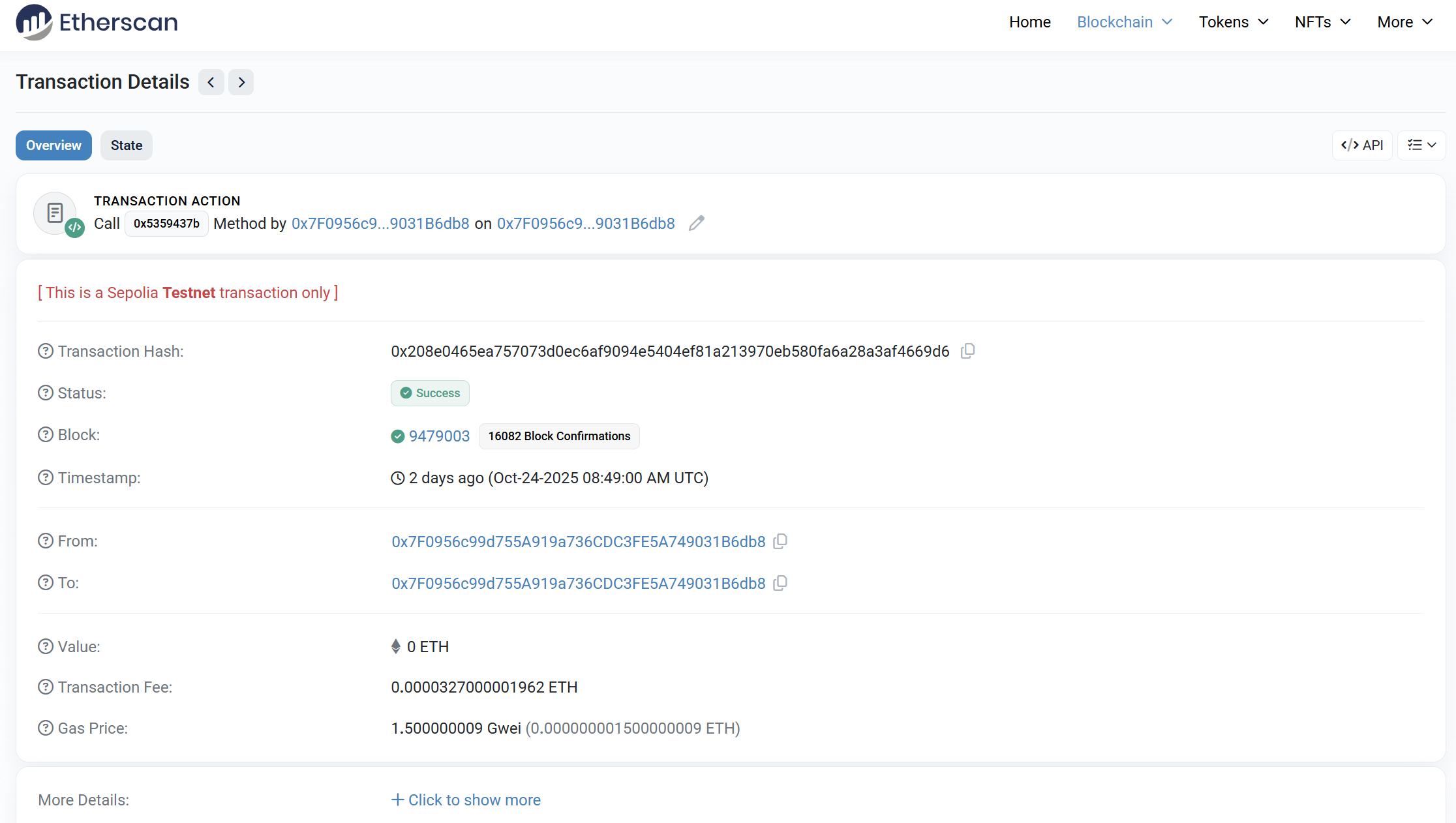
Task: Click the Transaction Hash help icon
Action: (46, 352)
